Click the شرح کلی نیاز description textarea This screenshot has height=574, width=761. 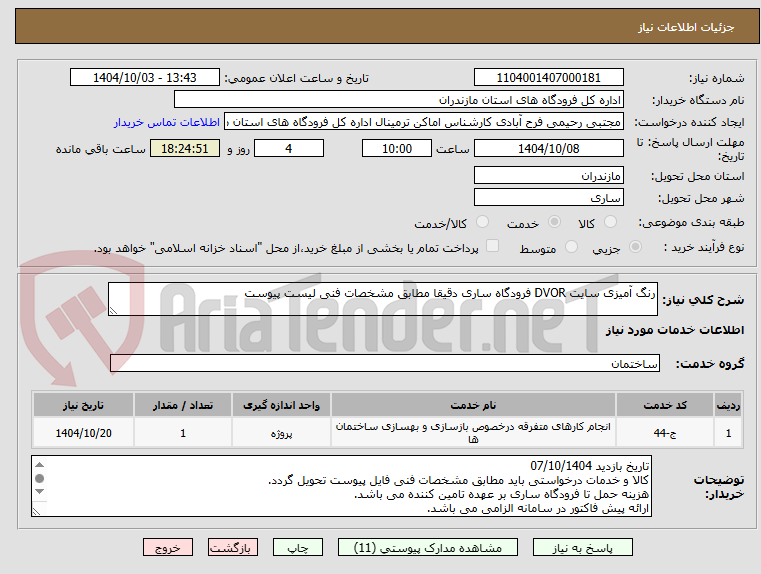383,299
